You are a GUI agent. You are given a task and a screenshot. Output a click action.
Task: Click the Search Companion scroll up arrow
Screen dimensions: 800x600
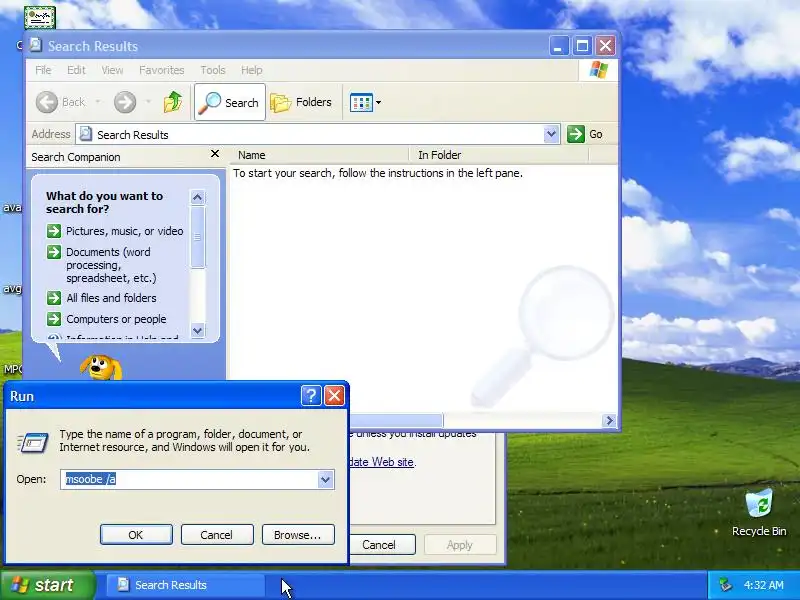[197, 197]
